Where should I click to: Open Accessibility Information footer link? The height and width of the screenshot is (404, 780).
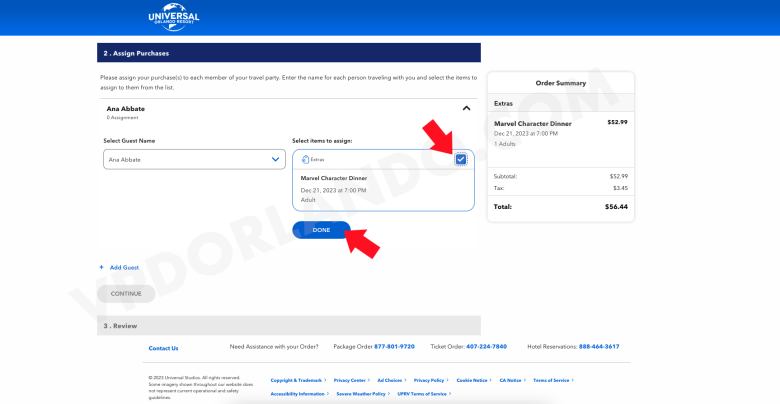tap(300, 394)
